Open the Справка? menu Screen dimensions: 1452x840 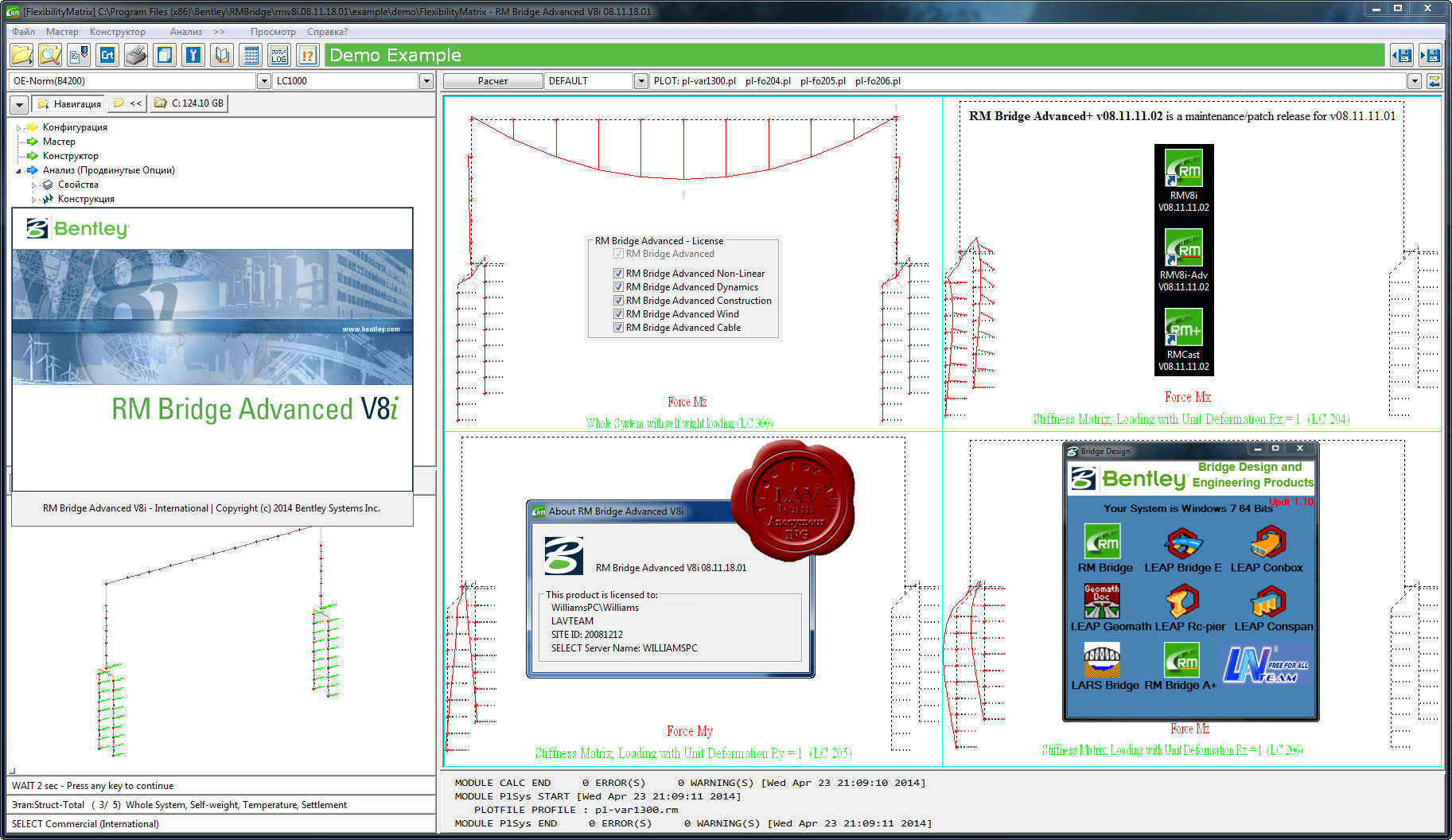pyautogui.click(x=327, y=32)
